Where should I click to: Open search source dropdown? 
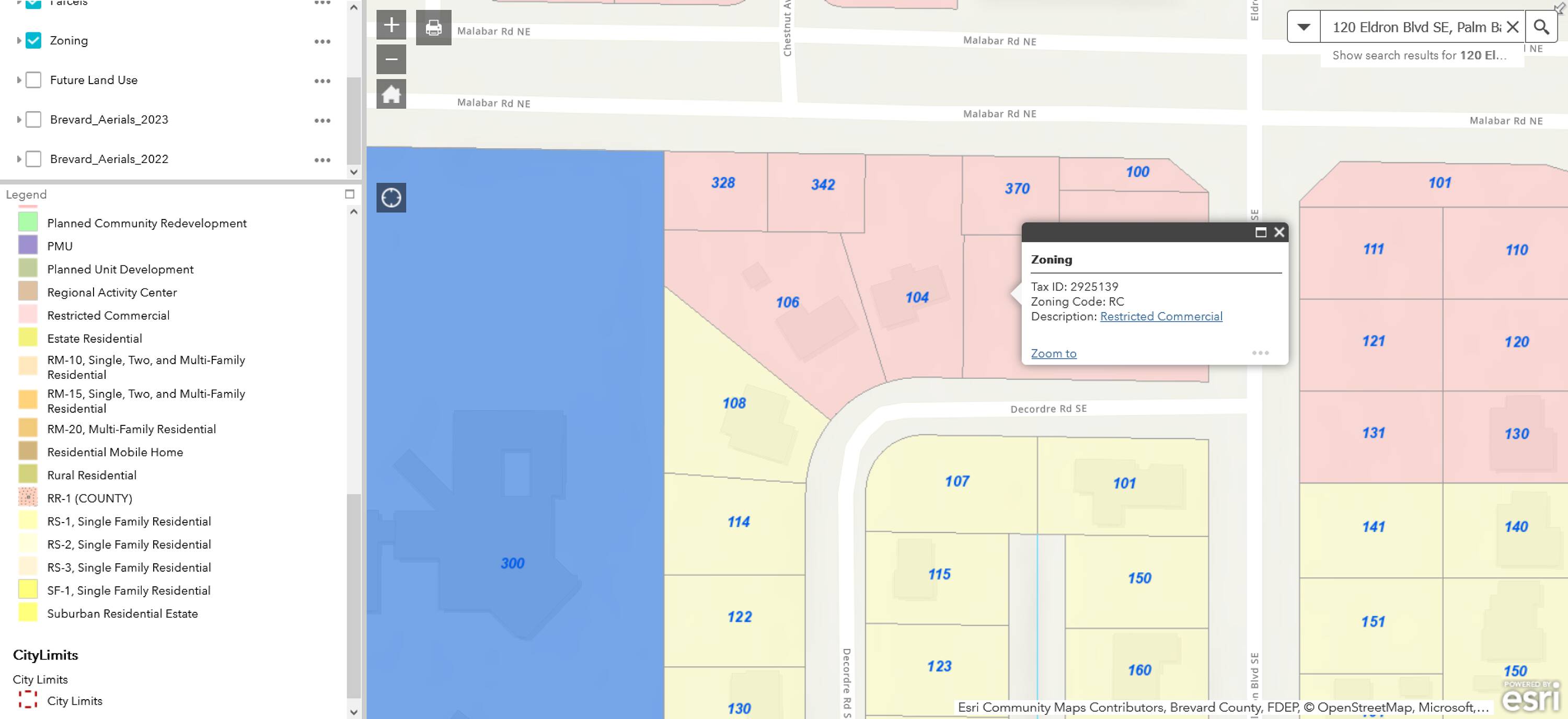click(1303, 27)
